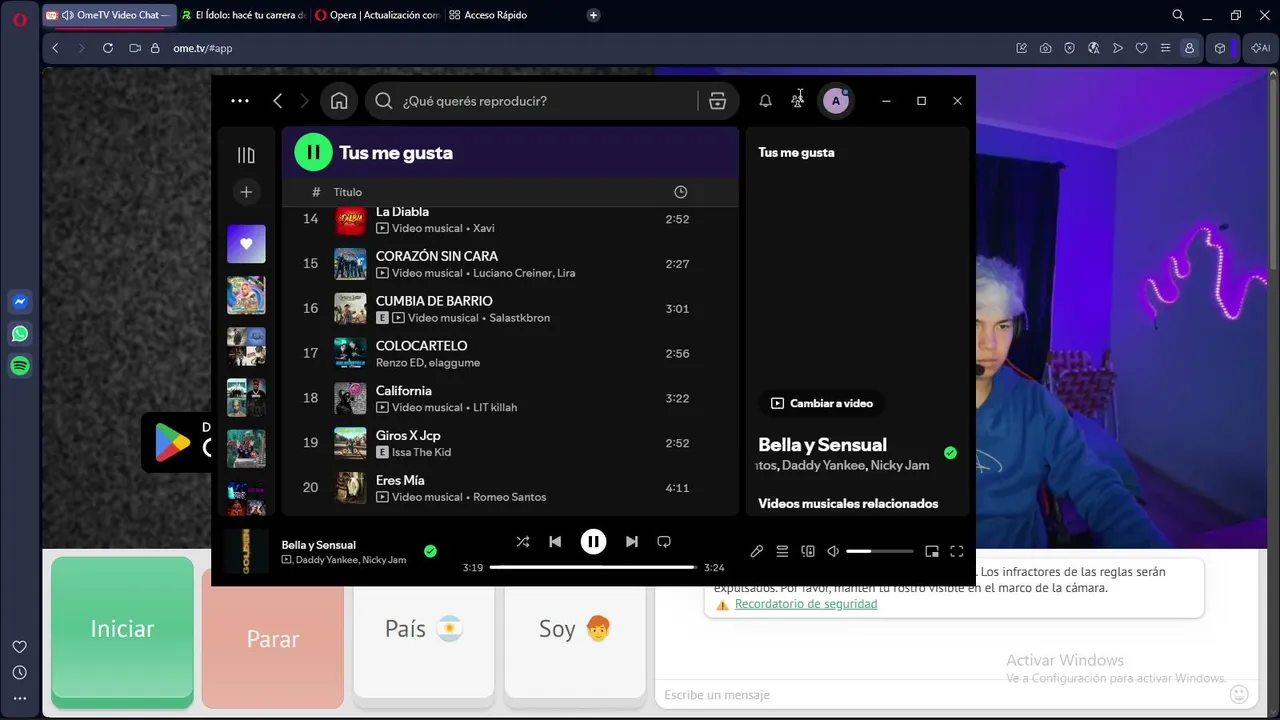Image resolution: width=1280 pixels, height=720 pixels.
Task: Sort tracks by Título column
Action: point(348,192)
